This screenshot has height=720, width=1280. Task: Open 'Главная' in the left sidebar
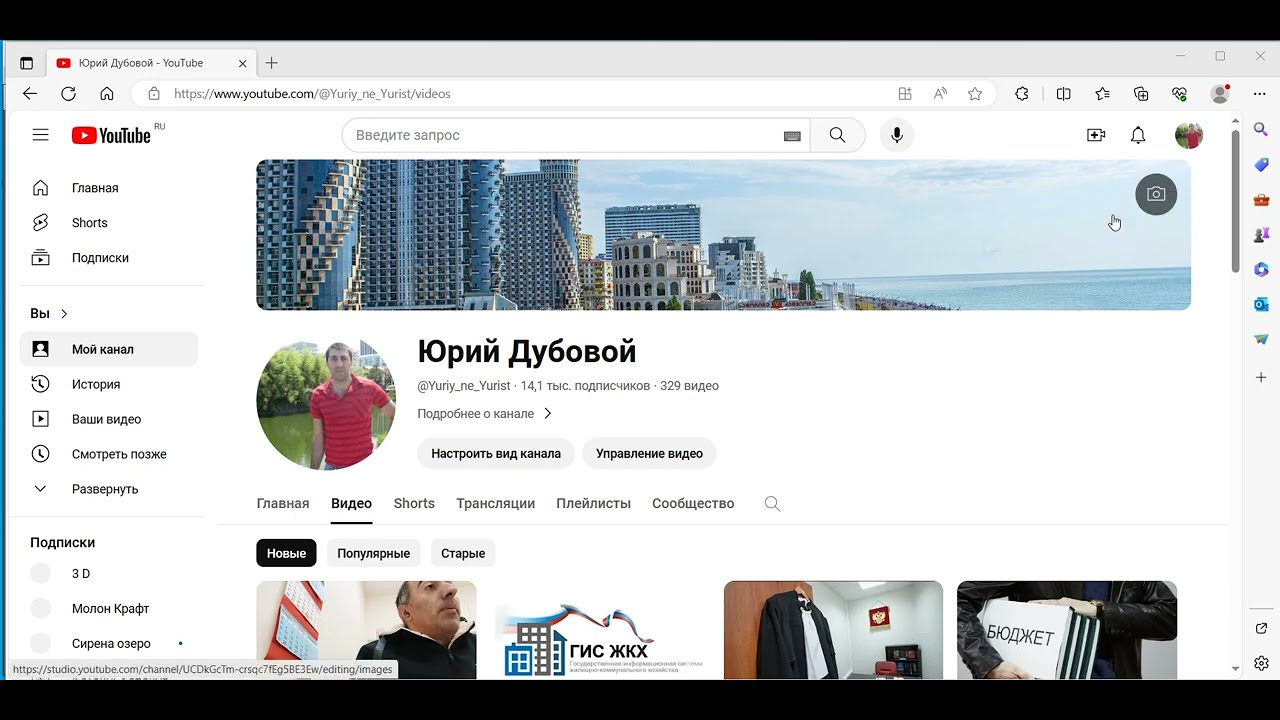click(x=109, y=188)
